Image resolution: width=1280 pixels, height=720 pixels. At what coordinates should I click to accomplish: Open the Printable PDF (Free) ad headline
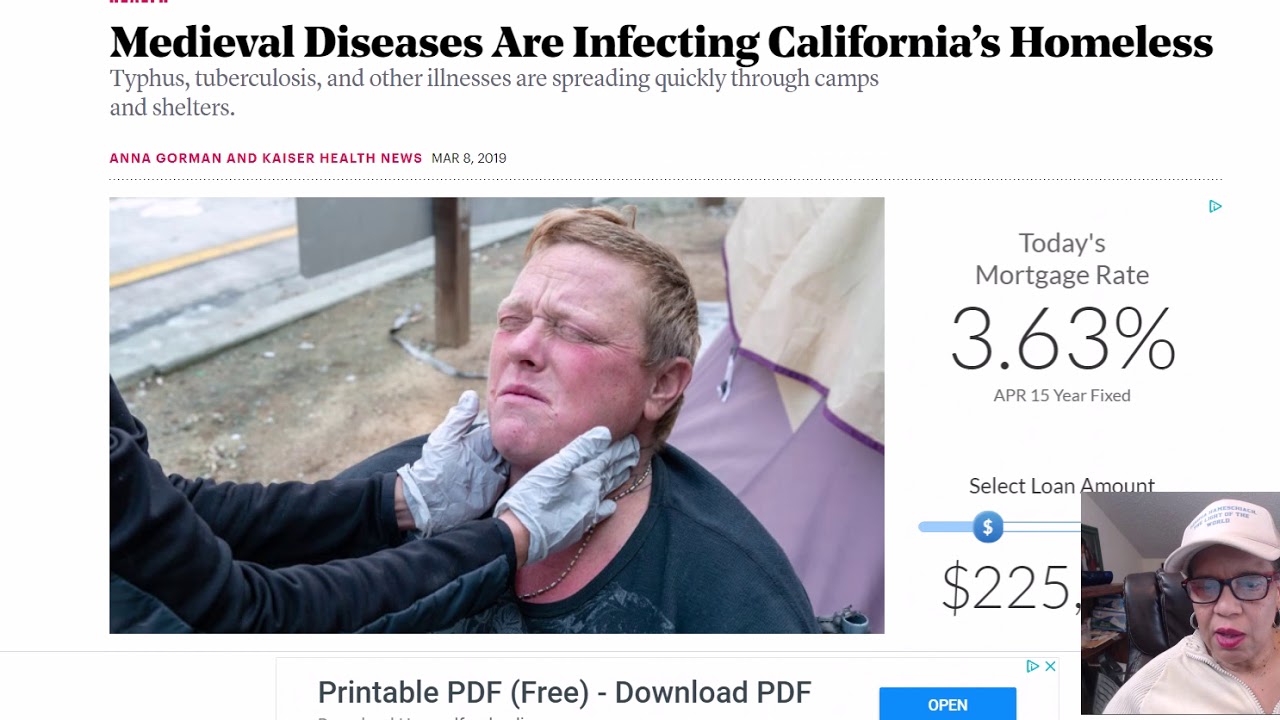point(564,692)
